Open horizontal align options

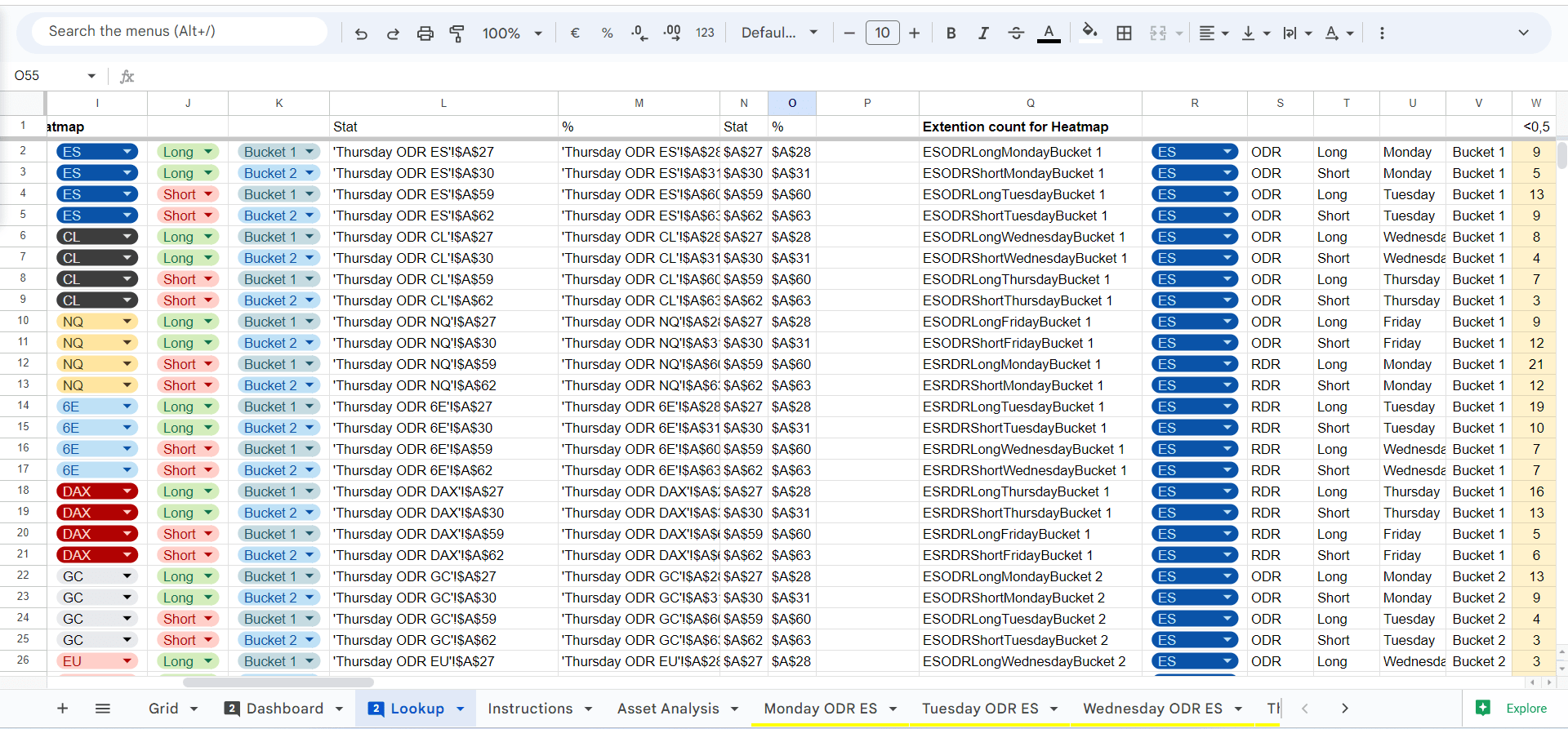tap(1214, 33)
